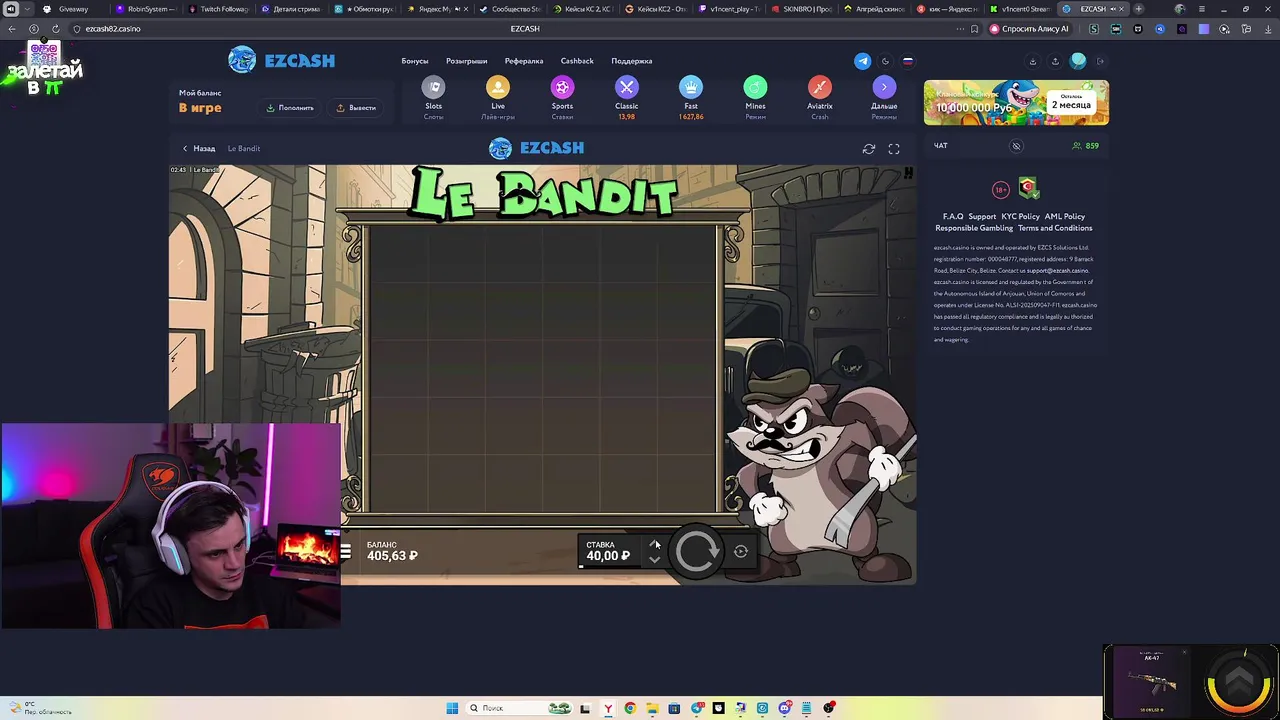The height and width of the screenshot is (720, 1280).
Task: Open Google Chrome from taskbar
Action: click(630, 708)
